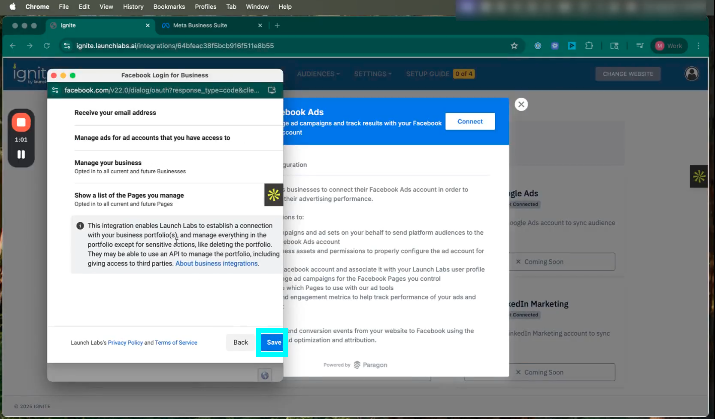Open About business integrations link

pos(217,264)
